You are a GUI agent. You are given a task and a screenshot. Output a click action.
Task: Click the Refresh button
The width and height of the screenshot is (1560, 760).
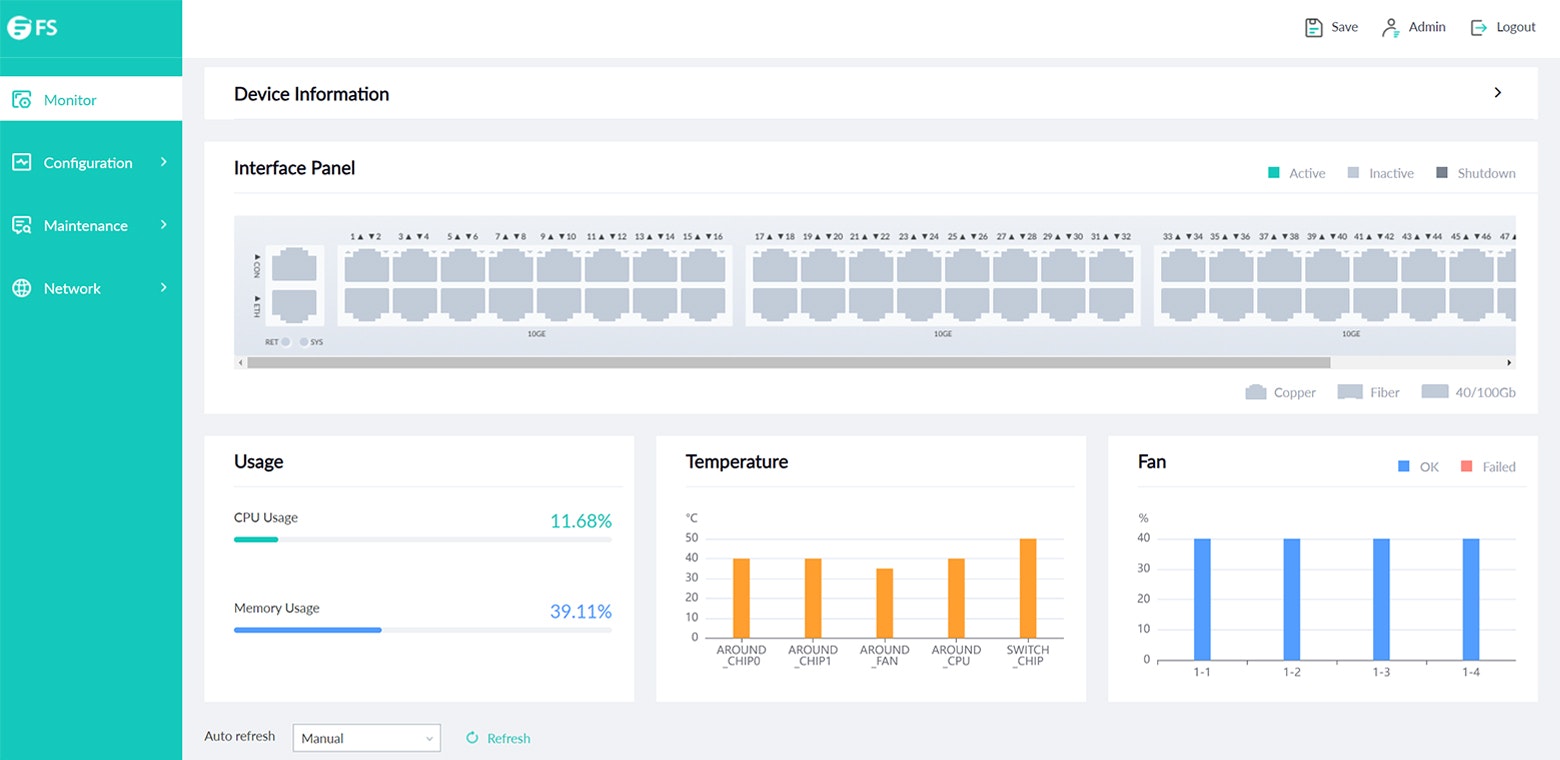coord(498,738)
